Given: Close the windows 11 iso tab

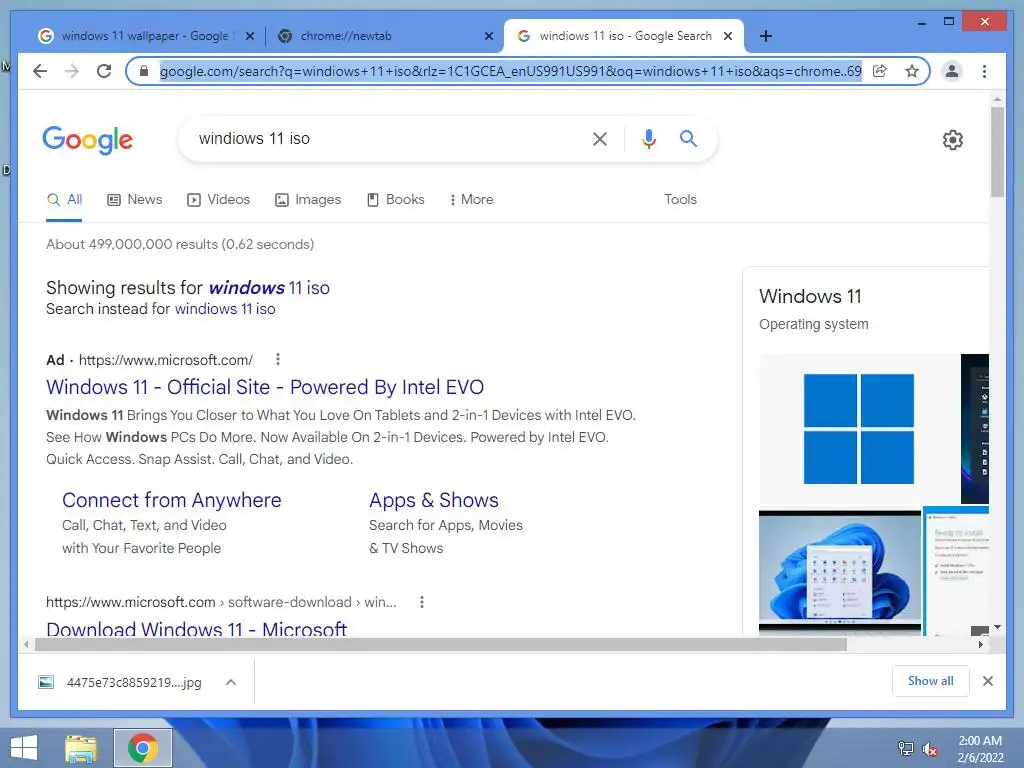Looking at the screenshot, I should click(x=728, y=36).
